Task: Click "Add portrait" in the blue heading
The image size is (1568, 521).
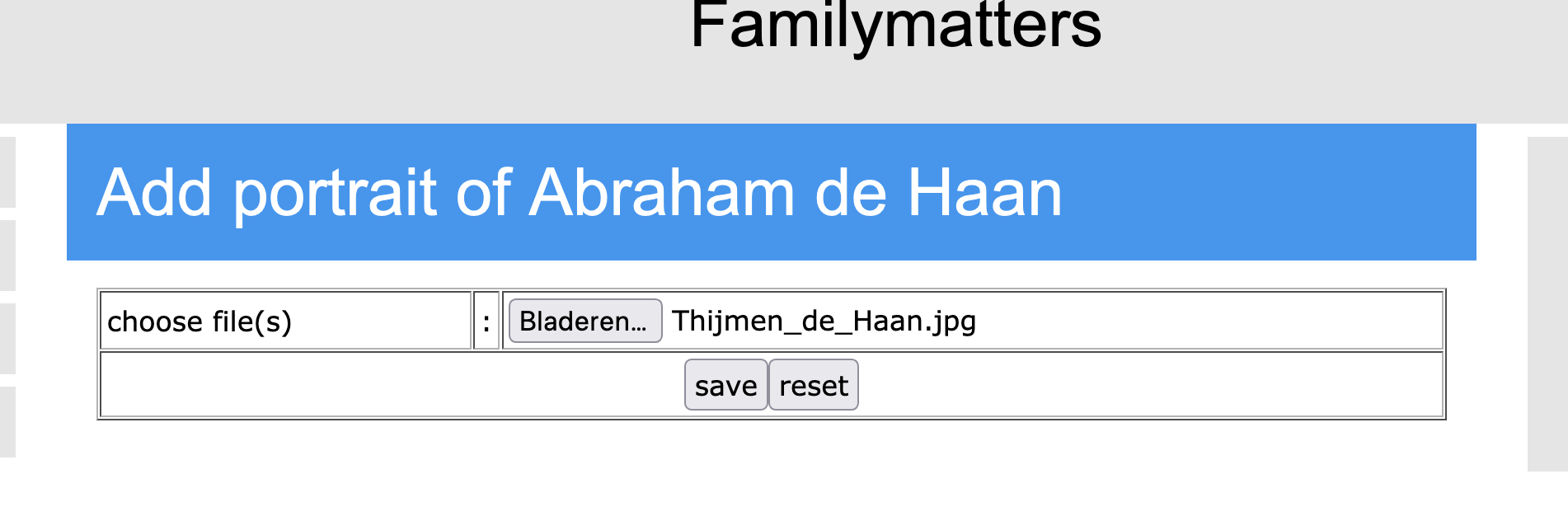Action: [265, 193]
